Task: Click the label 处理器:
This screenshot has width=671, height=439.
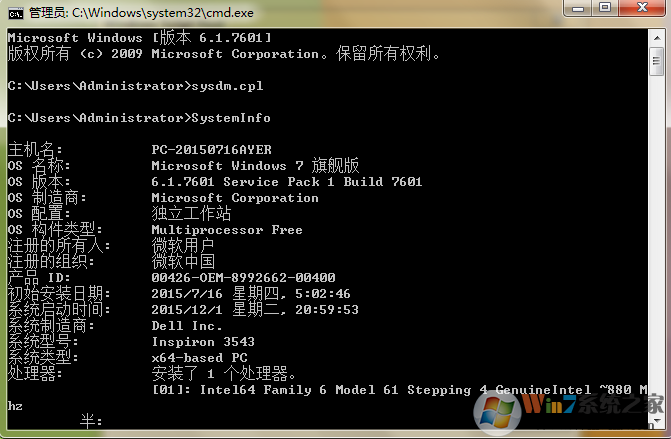Action: [35, 374]
